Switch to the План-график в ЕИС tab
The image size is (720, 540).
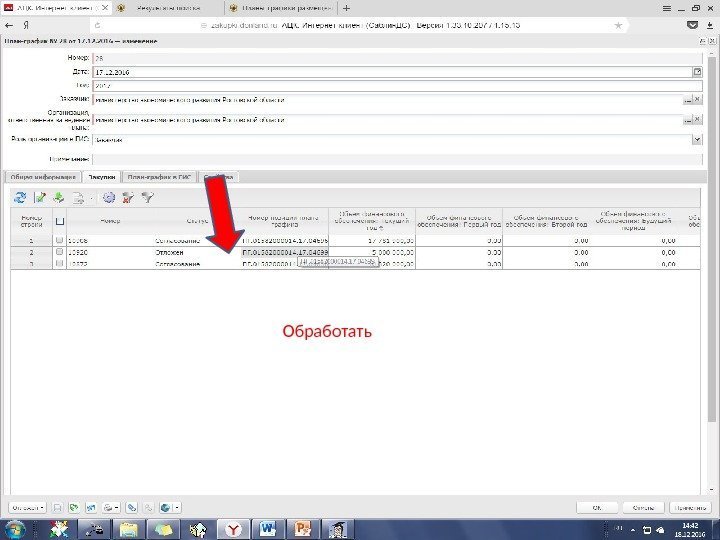159,177
